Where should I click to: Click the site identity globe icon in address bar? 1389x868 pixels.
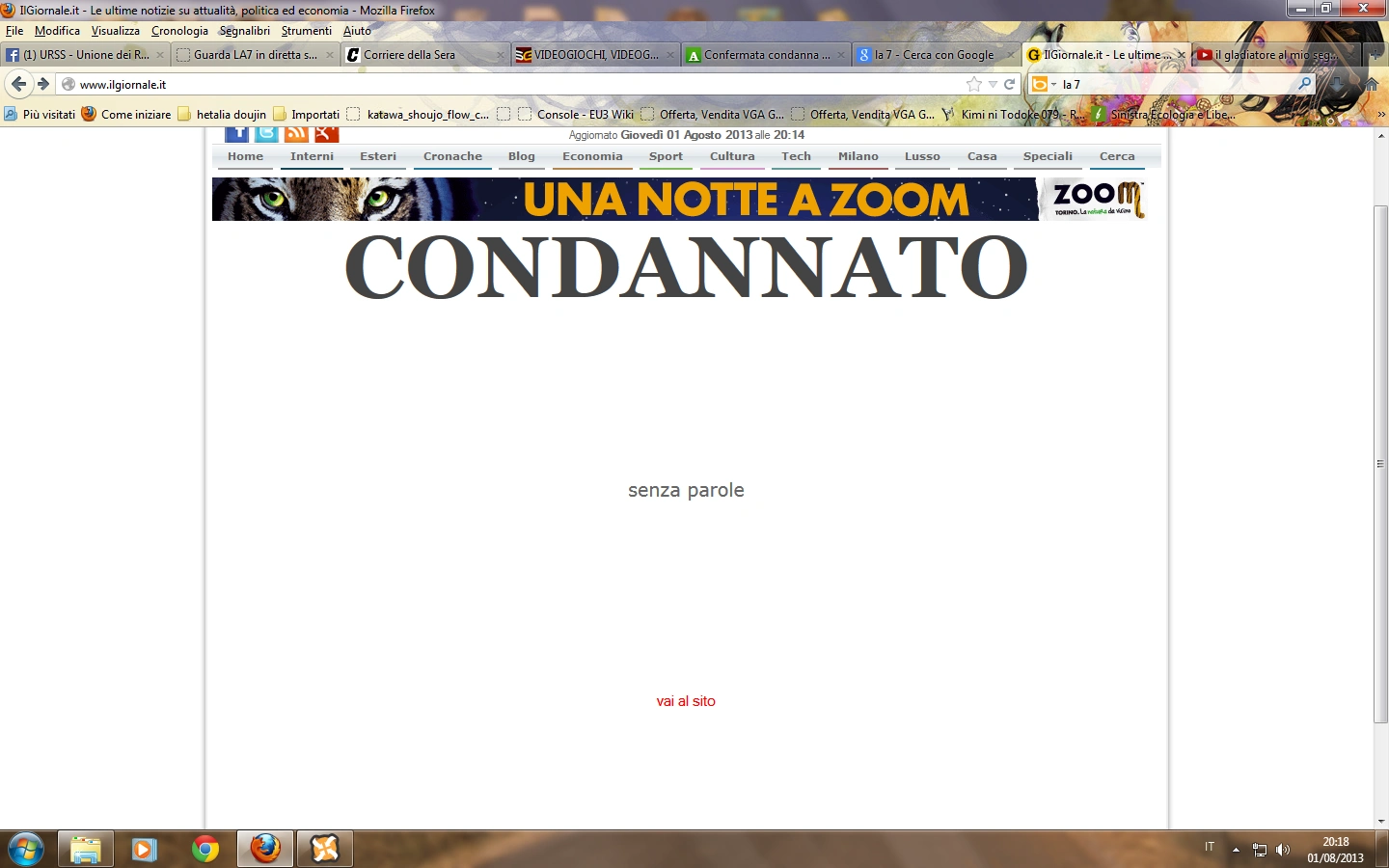pyautogui.click(x=68, y=84)
